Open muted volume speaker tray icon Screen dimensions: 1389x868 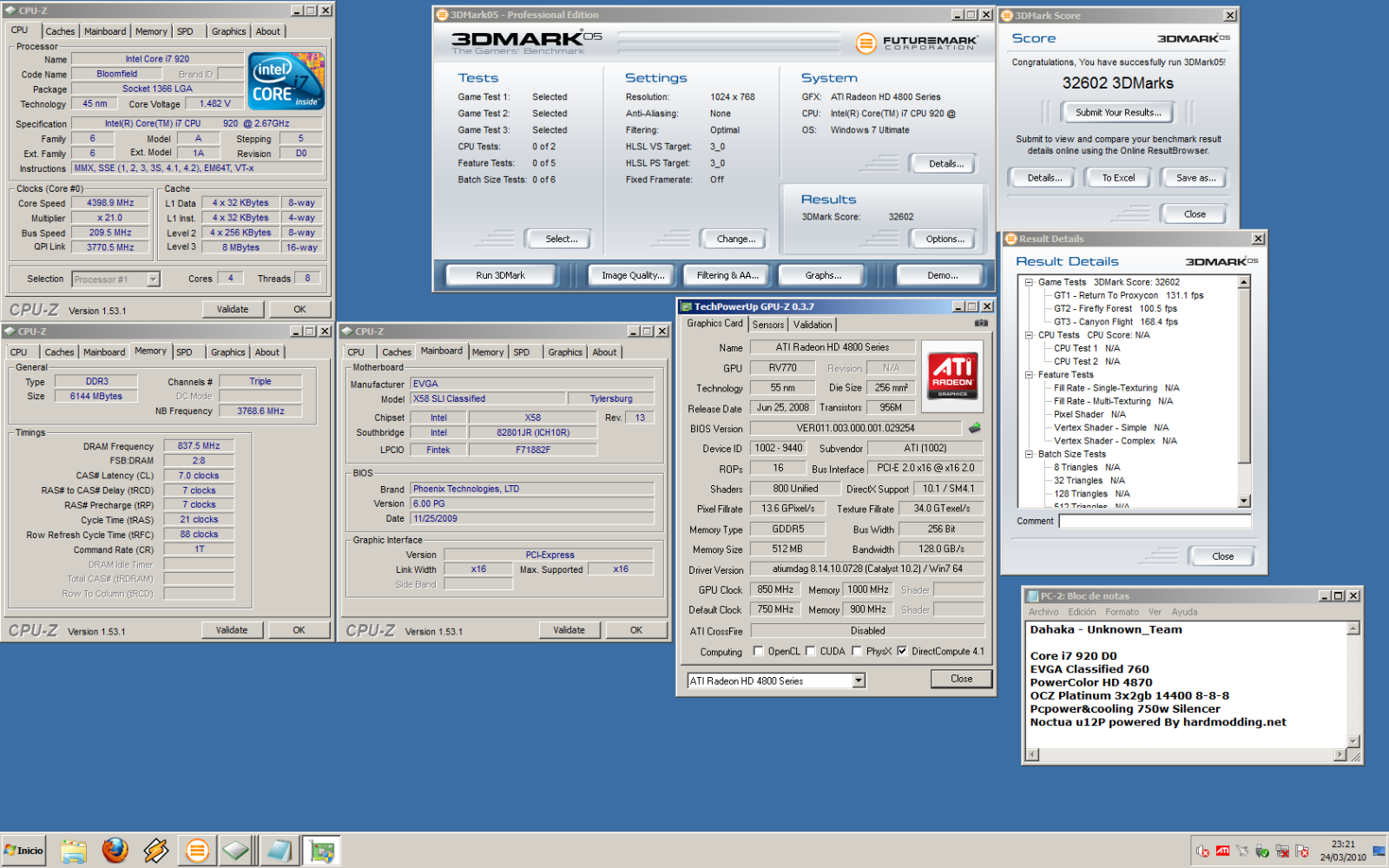(x=1202, y=852)
